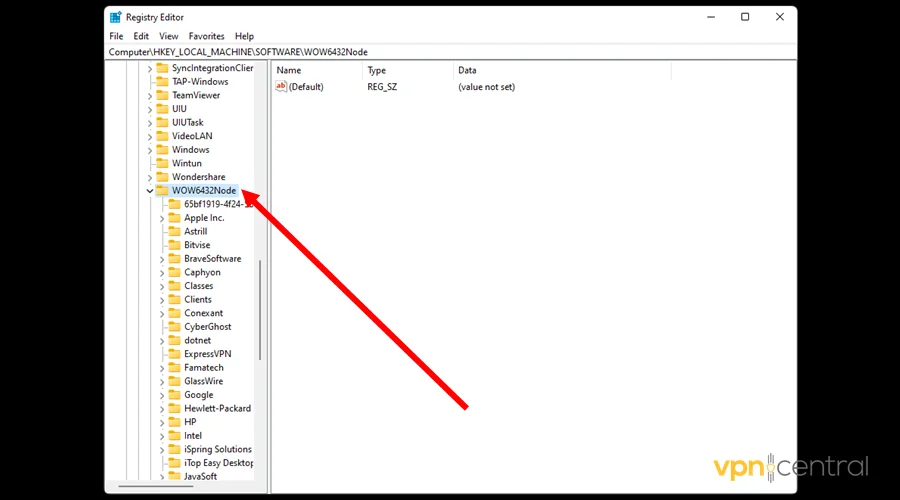Click the WOW6432Node folder icon
The image size is (900, 500).
[x=162, y=190]
